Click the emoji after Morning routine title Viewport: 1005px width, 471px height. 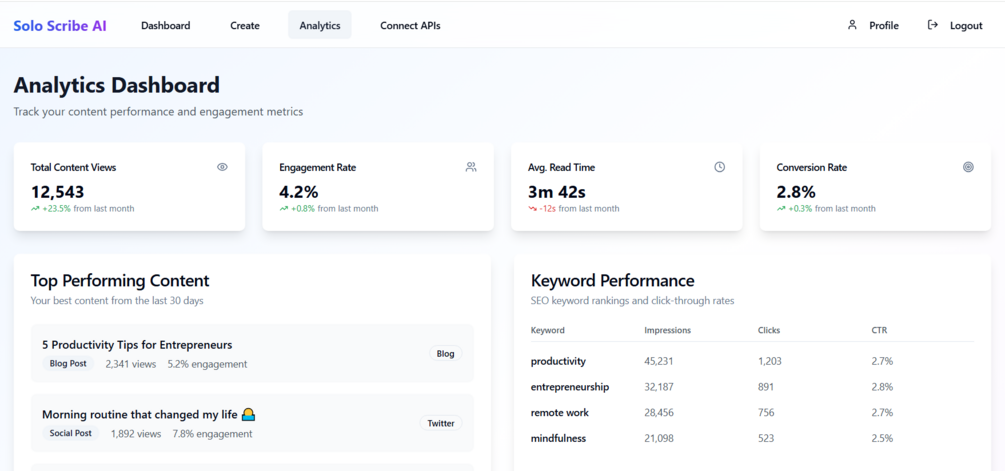pos(249,415)
